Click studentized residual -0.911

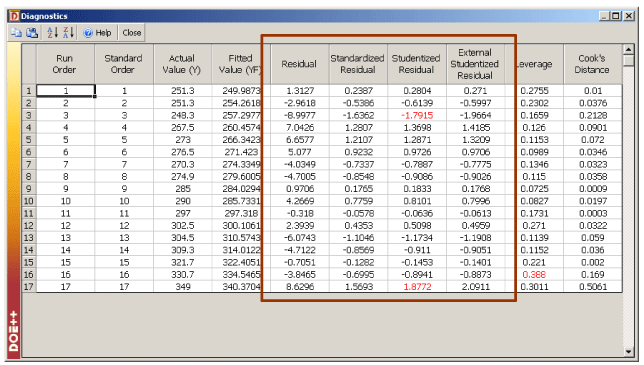[x=417, y=250]
